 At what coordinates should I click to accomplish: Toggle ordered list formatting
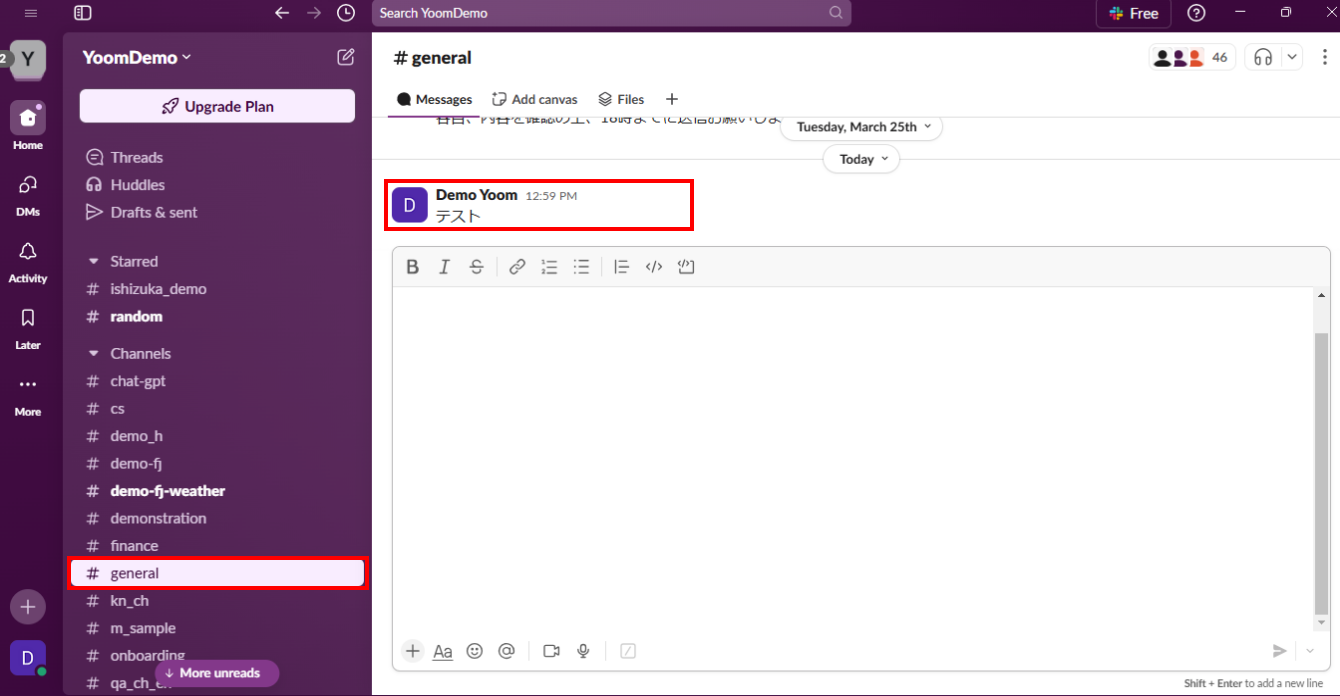pos(549,267)
